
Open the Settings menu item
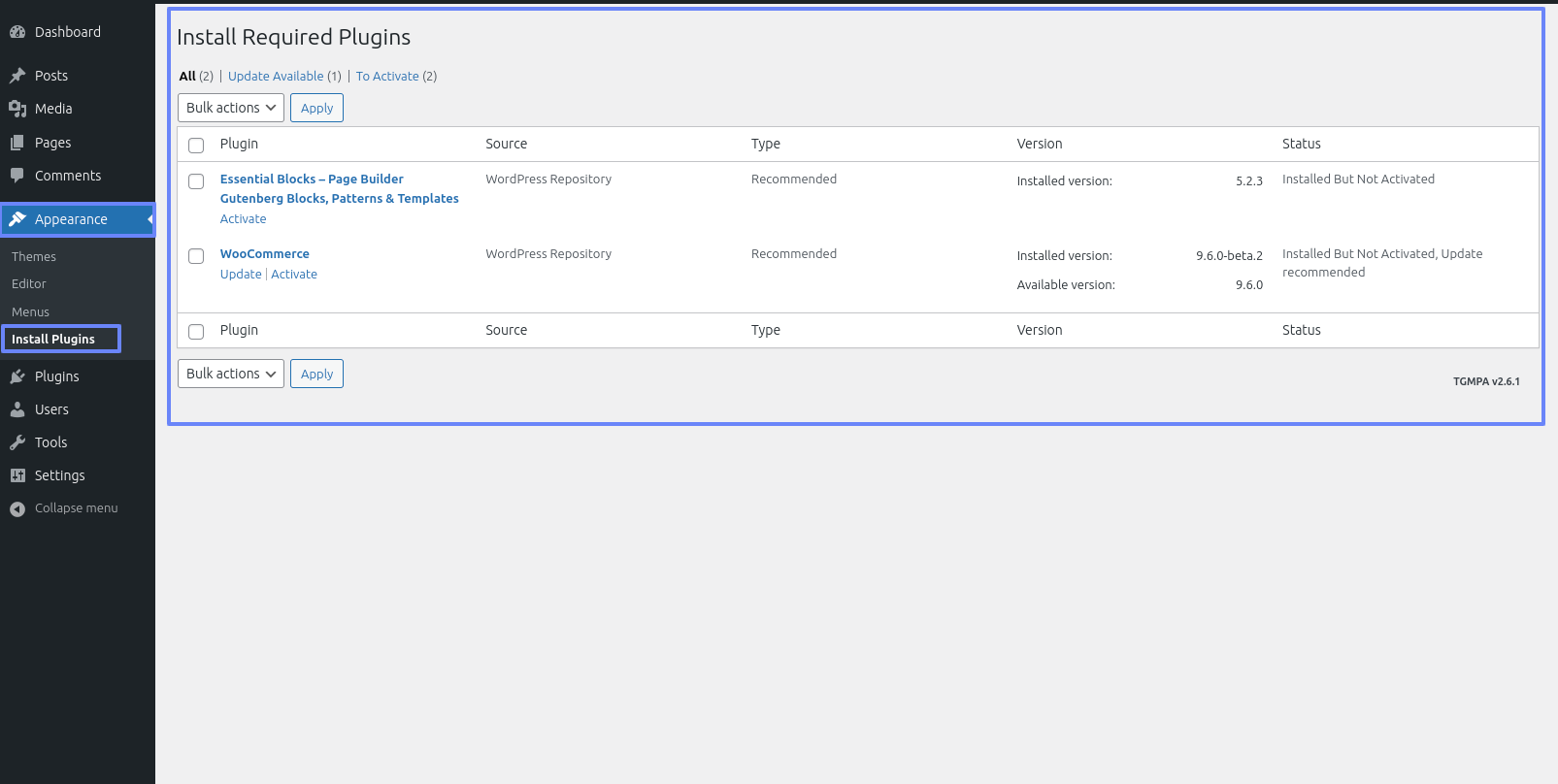(x=78, y=475)
